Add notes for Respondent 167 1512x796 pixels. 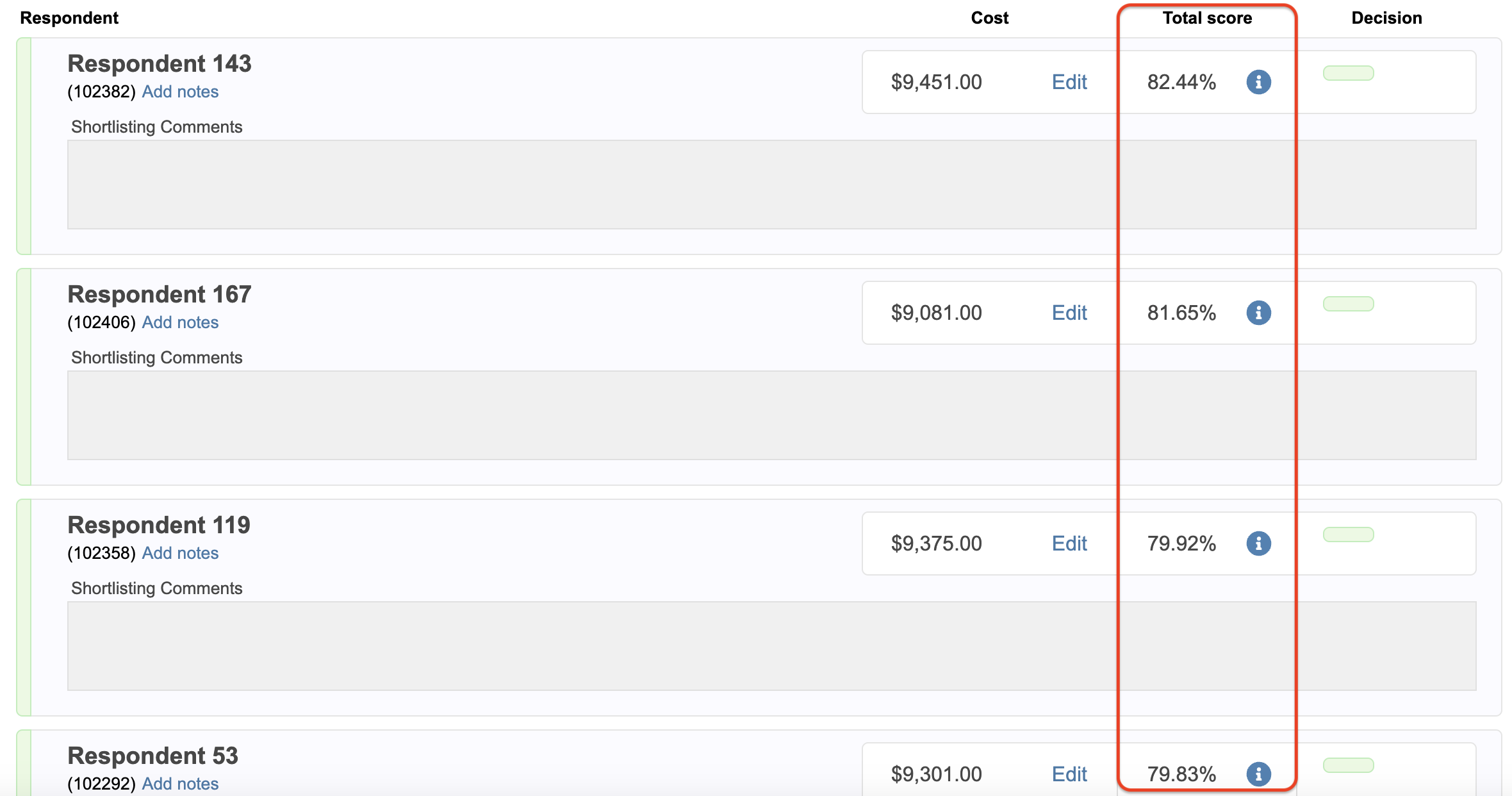[180, 322]
